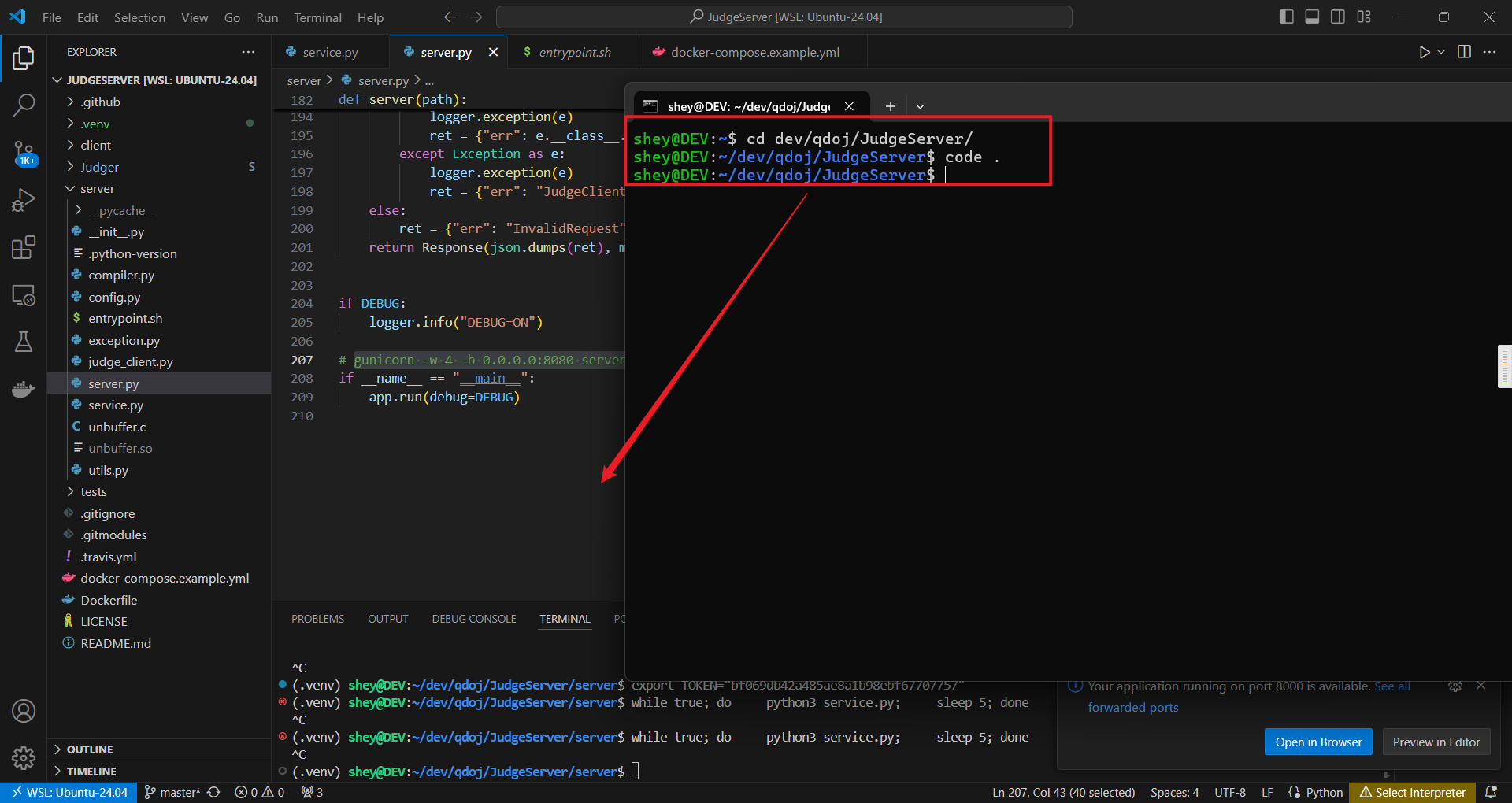Click the title bar command center search
1512x803 pixels.
tap(784, 17)
